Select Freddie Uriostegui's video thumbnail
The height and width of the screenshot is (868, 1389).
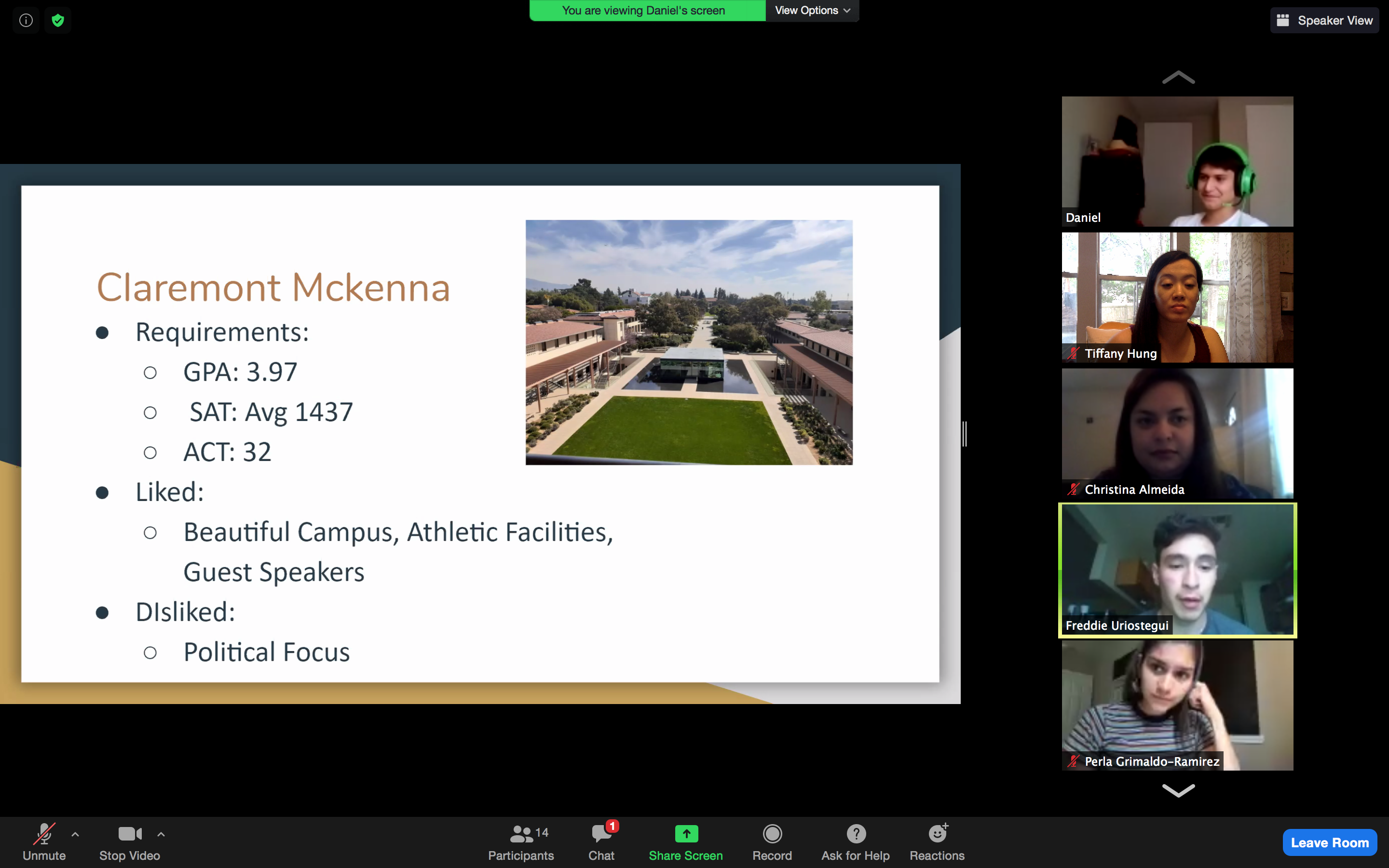(x=1177, y=570)
